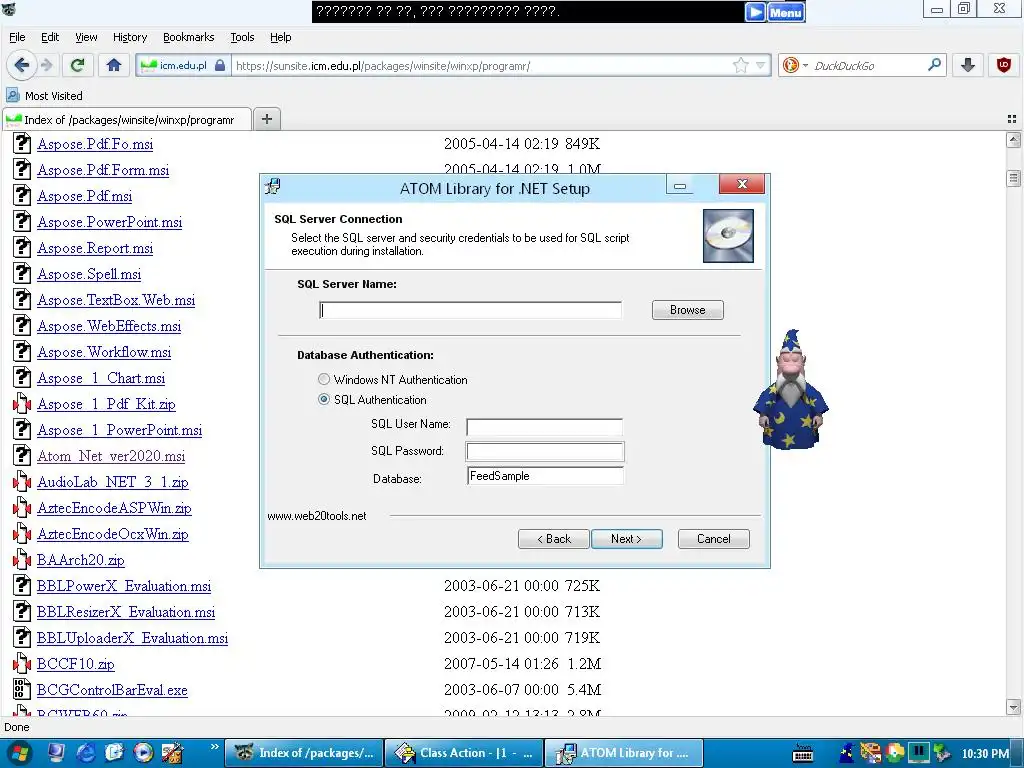Expand the quick launch overflow chevron
Screen dimensions: 1024x768
214,746
